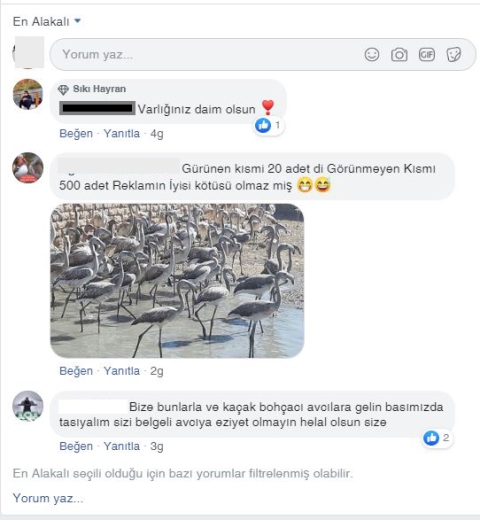Expand the En Alakalı sort dropdown
Screen dimensions: 480x520
[x=47, y=22]
